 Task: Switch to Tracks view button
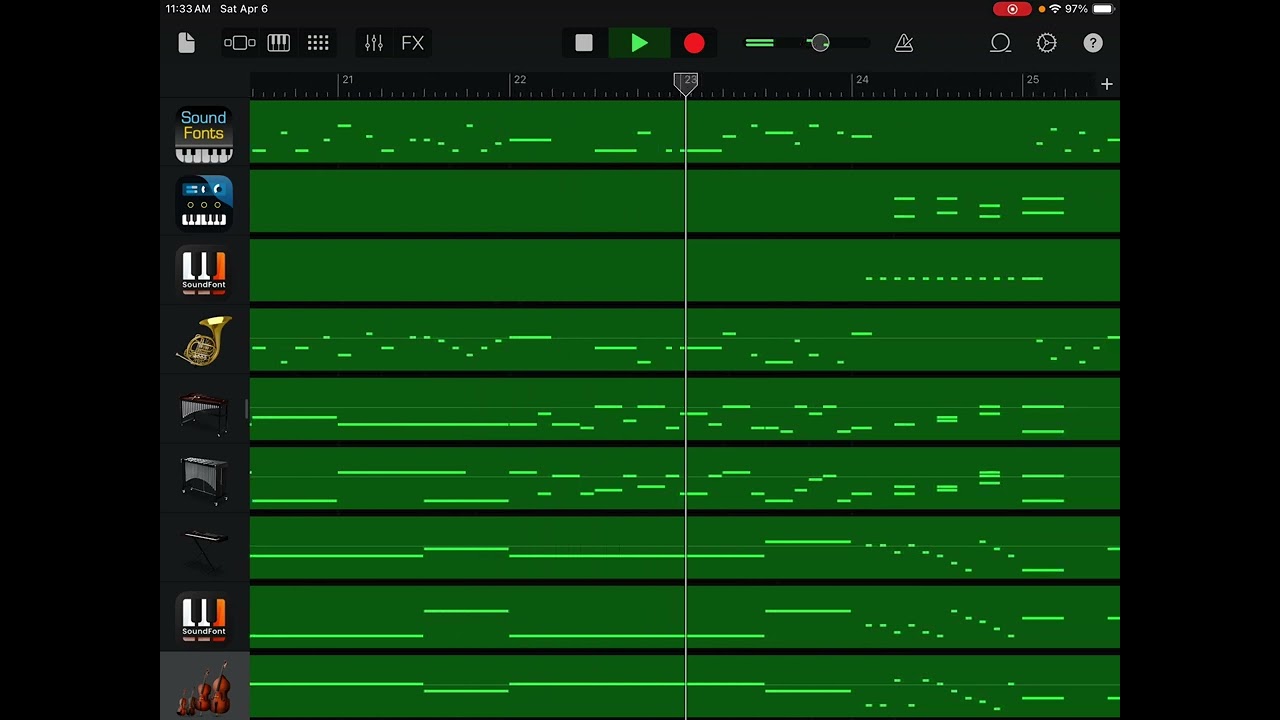pos(240,43)
